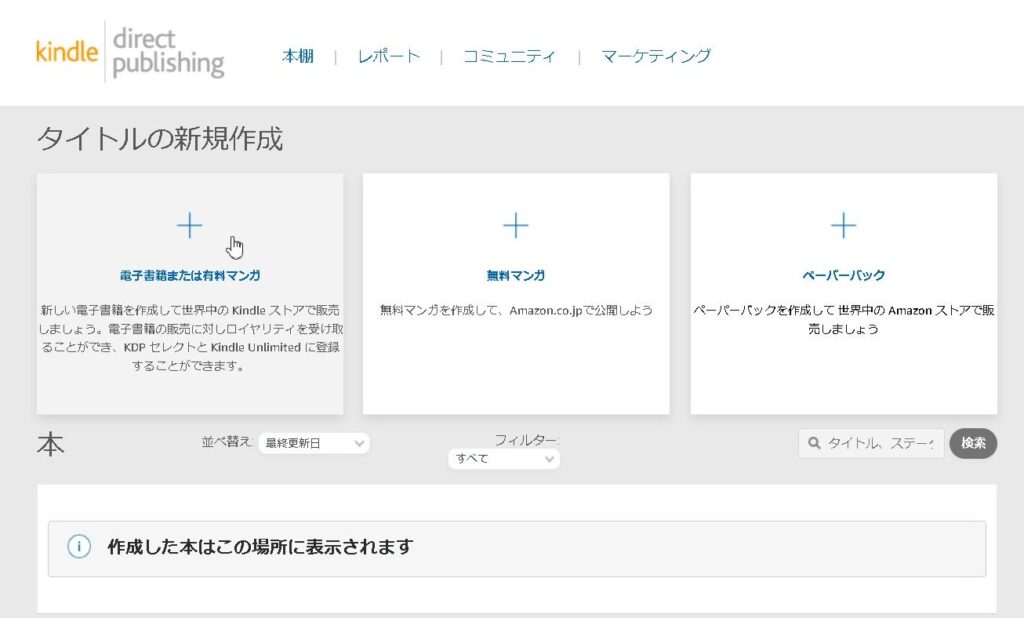Focus the タイトル search input field
This screenshot has height=618, width=1024.
880,443
